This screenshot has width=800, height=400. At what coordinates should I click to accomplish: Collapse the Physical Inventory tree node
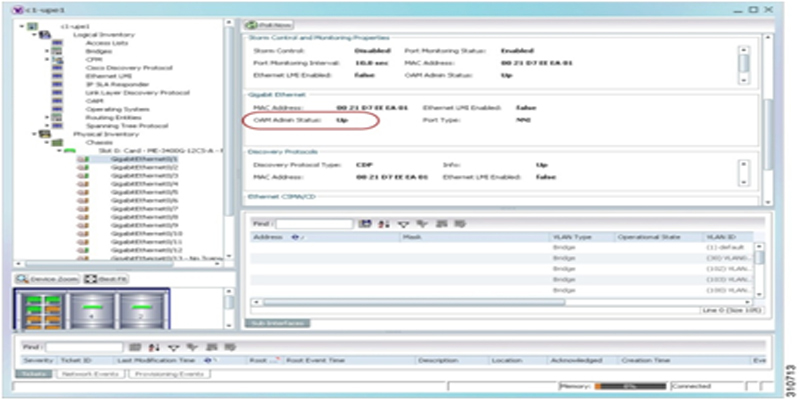point(33,133)
